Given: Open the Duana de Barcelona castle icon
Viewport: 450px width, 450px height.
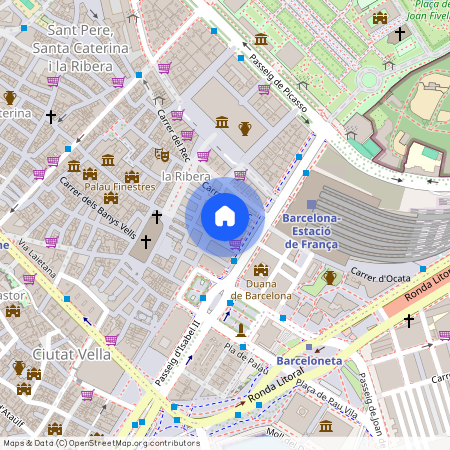Looking at the screenshot, I should [x=261, y=270].
